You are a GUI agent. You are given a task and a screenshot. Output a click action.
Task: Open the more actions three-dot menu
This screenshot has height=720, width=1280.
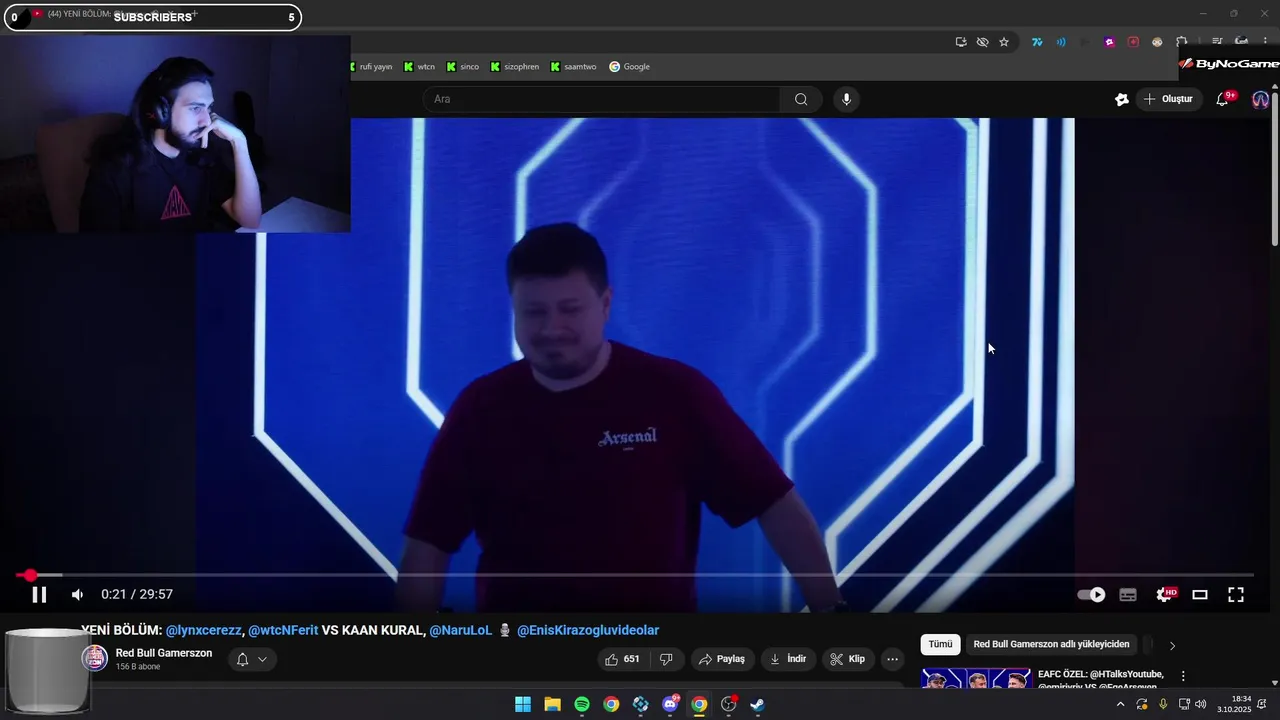tap(892, 659)
